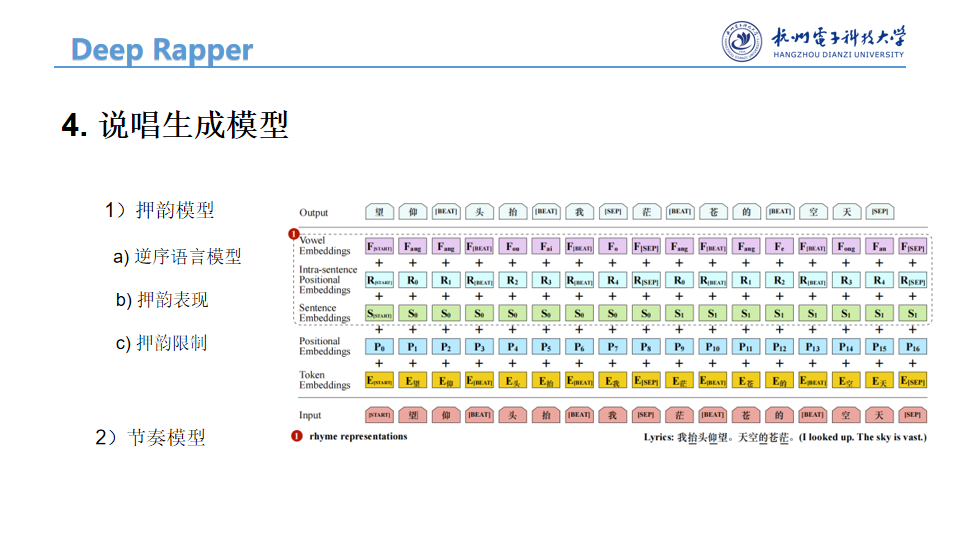Click the Lyrics caption under the diagram
The width and height of the screenshot is (960, 540).
coord(785,437)
